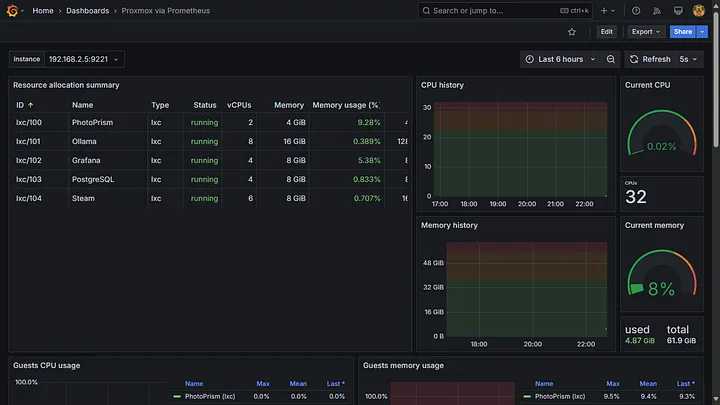Sort Guests CPU legend by Max
This screenshot has width=720, height=405.
pyautogui.click(x=263, y=383)
